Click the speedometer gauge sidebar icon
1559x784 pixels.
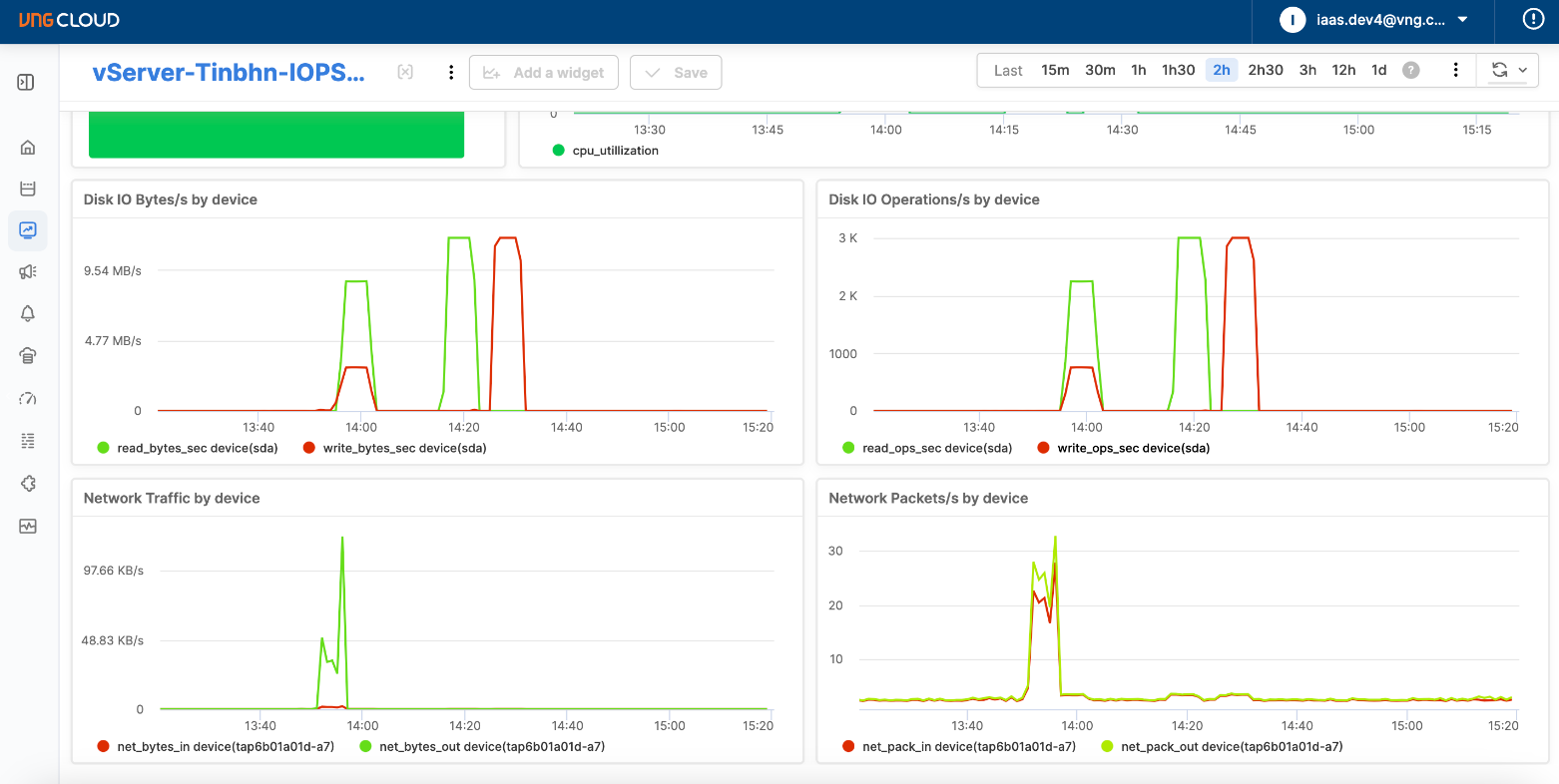point(28,398)
